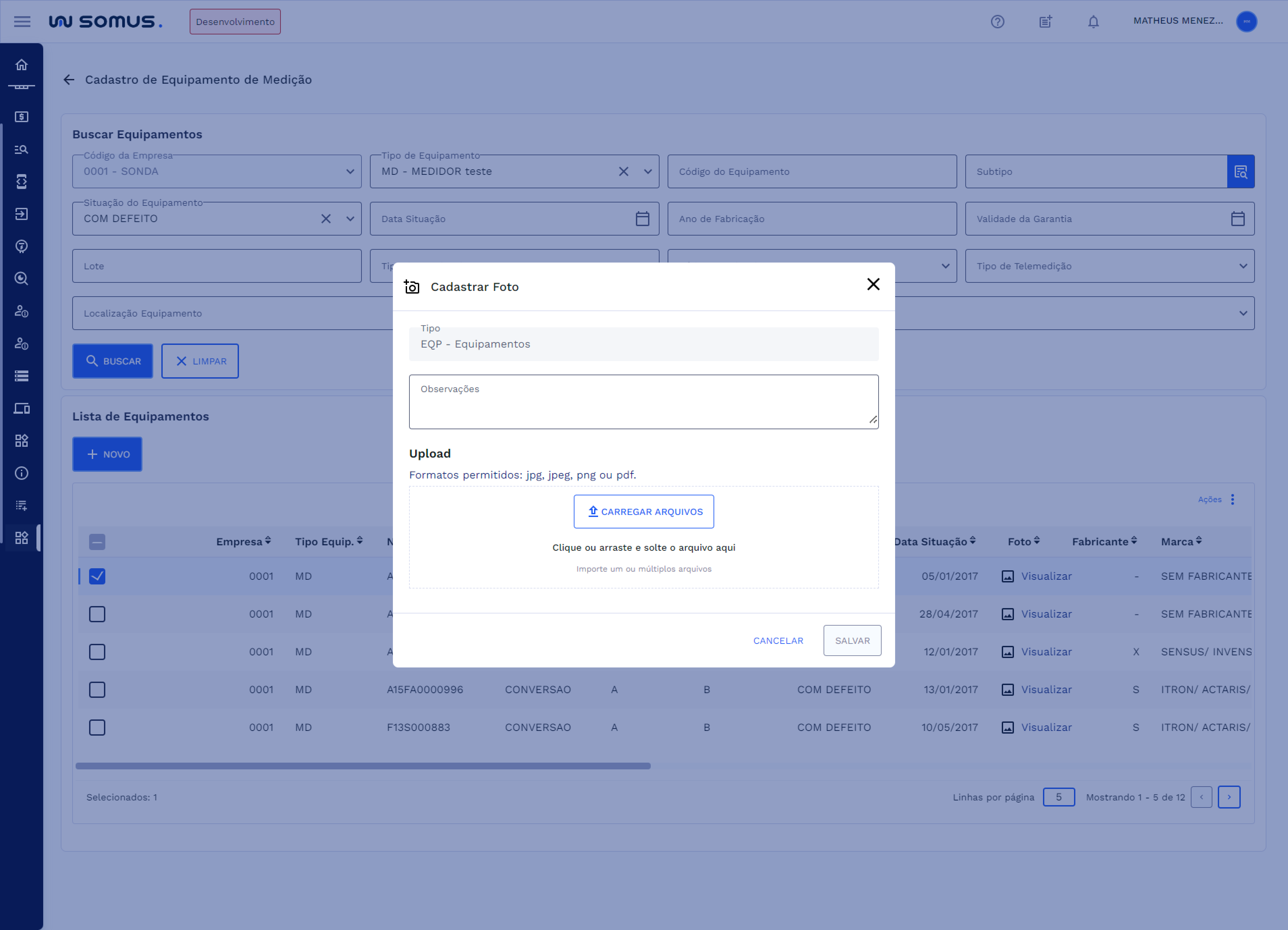Click the CANCELAR button

coord(778,640)
